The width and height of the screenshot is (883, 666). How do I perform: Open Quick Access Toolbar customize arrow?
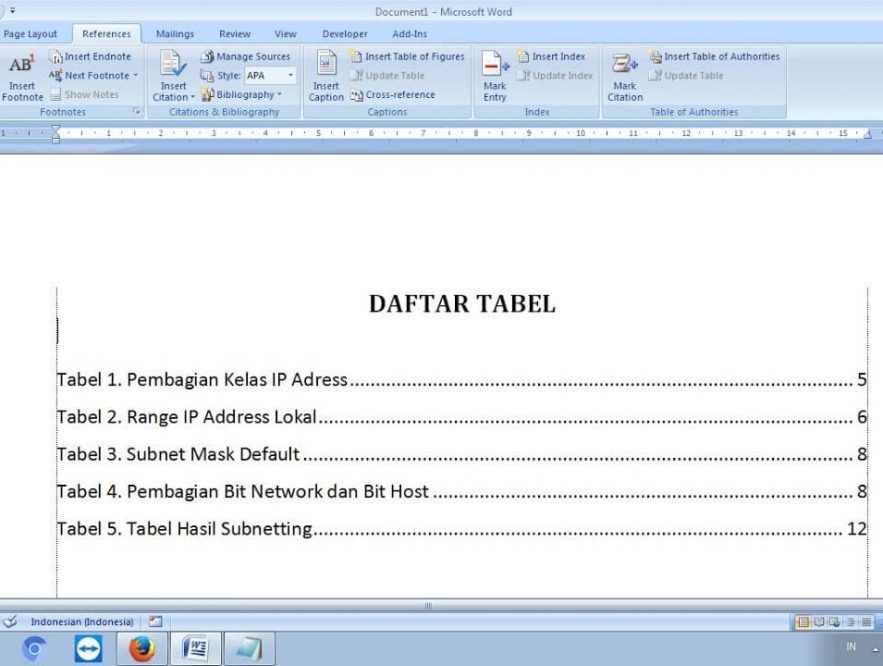tap(12, 11)
